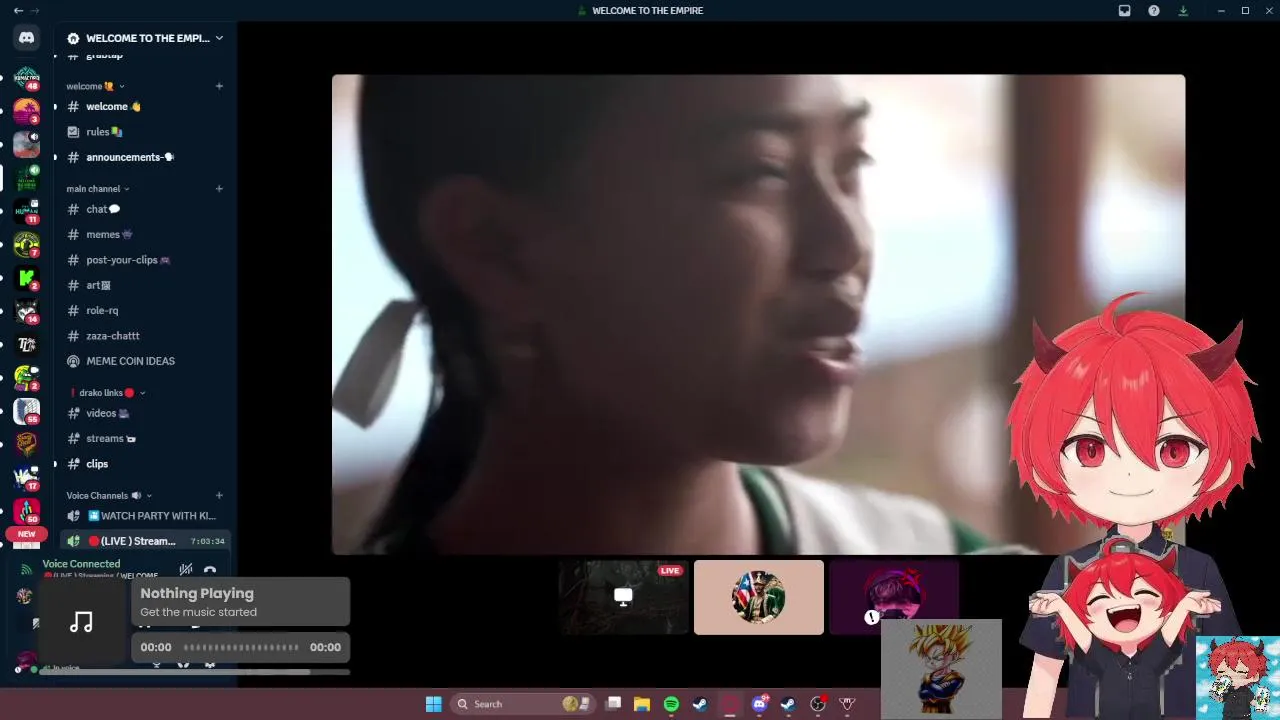Open the green K server icon
1280x720 pixels.
click(26, 278)
